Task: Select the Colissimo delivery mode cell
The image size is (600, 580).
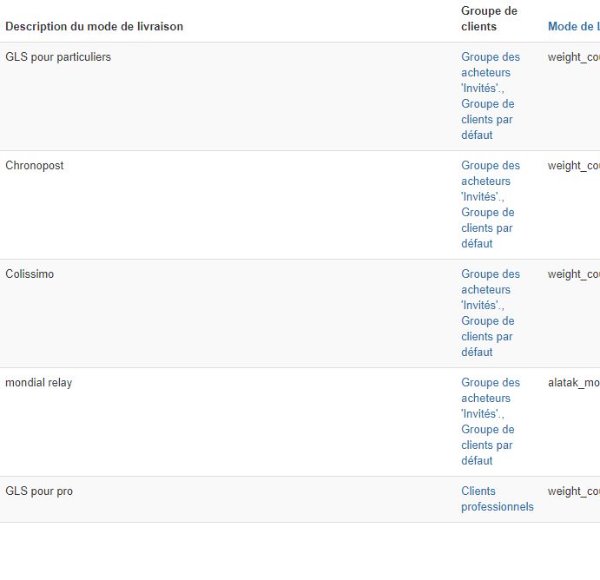Action: point(30,274)
